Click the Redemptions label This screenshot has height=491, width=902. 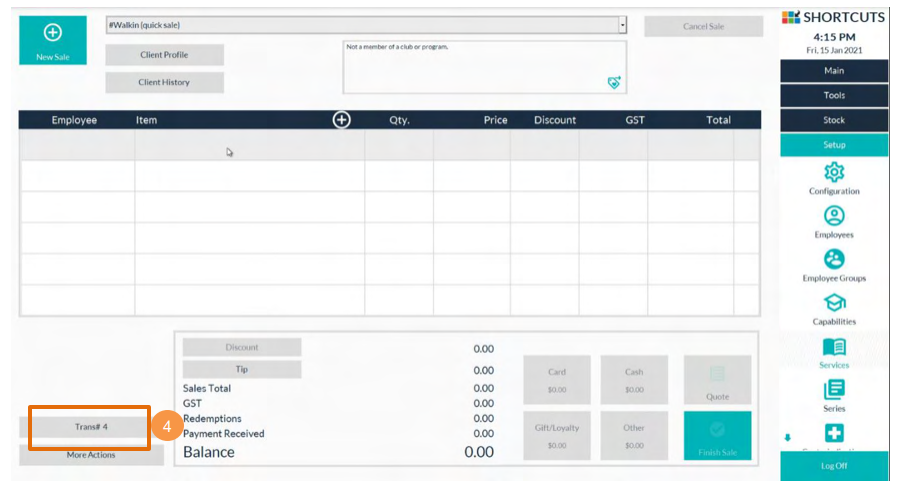tap(212, 419)
